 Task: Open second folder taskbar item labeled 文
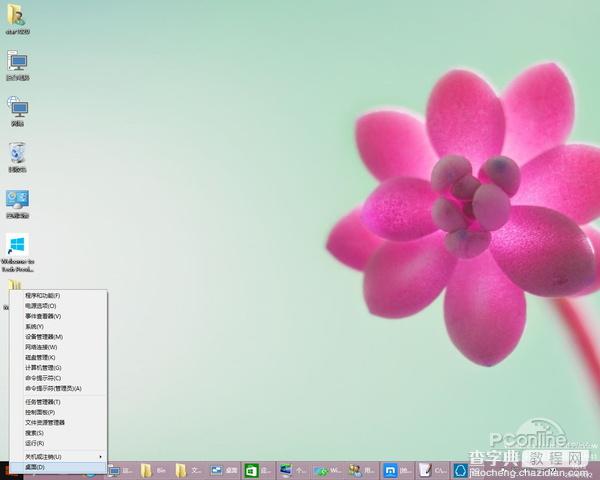click(x=188, y=471)
